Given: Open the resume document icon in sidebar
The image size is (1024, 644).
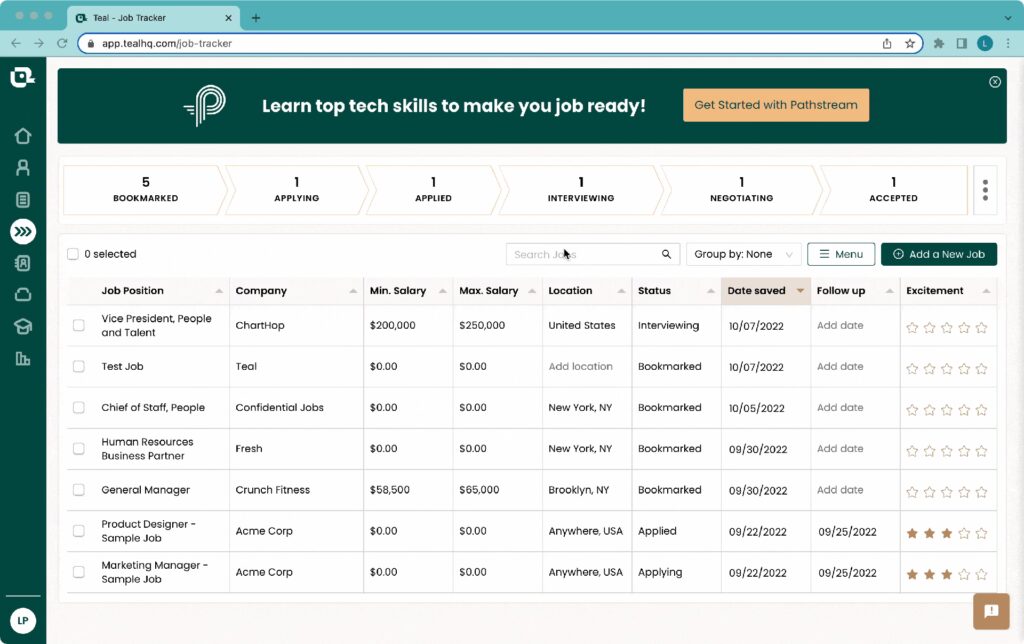Looking at the screenshot, I should 22,200.
